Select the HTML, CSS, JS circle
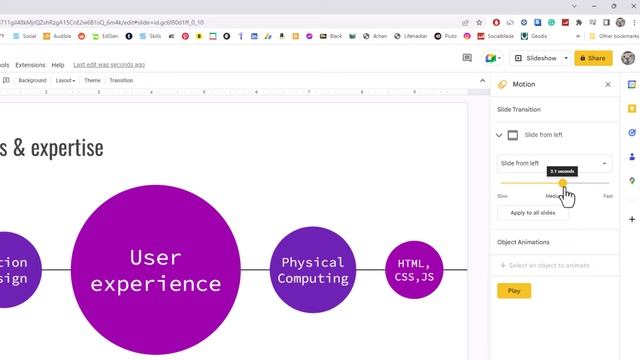Viewport: 640px width, 360px height. click(x=414, y=270)
